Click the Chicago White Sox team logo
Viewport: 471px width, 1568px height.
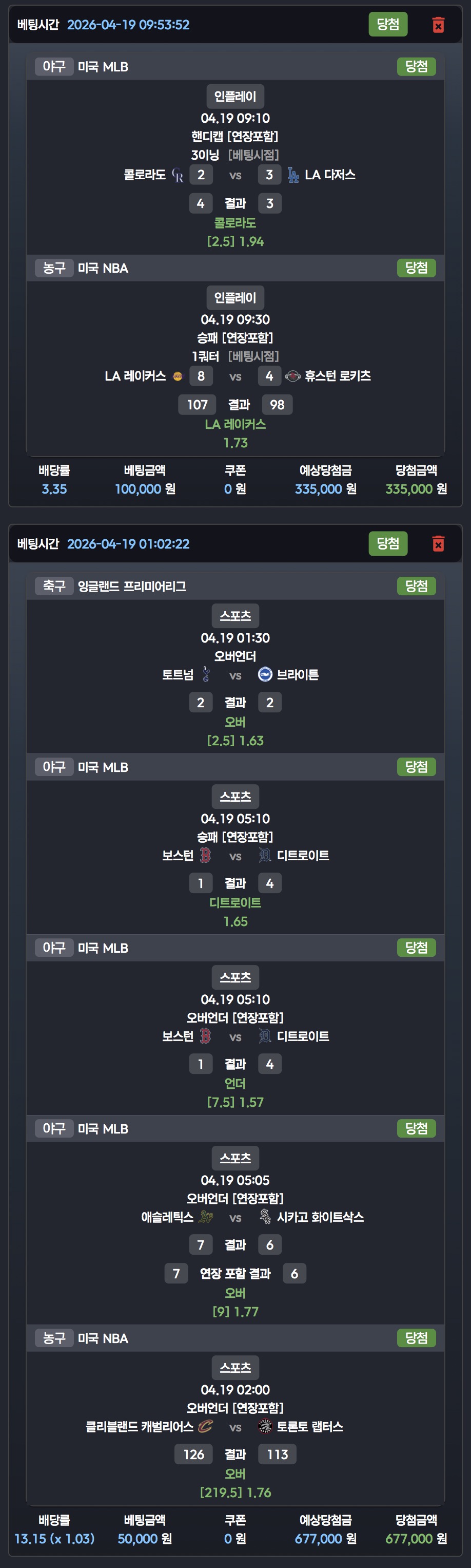pos(265,1217)
